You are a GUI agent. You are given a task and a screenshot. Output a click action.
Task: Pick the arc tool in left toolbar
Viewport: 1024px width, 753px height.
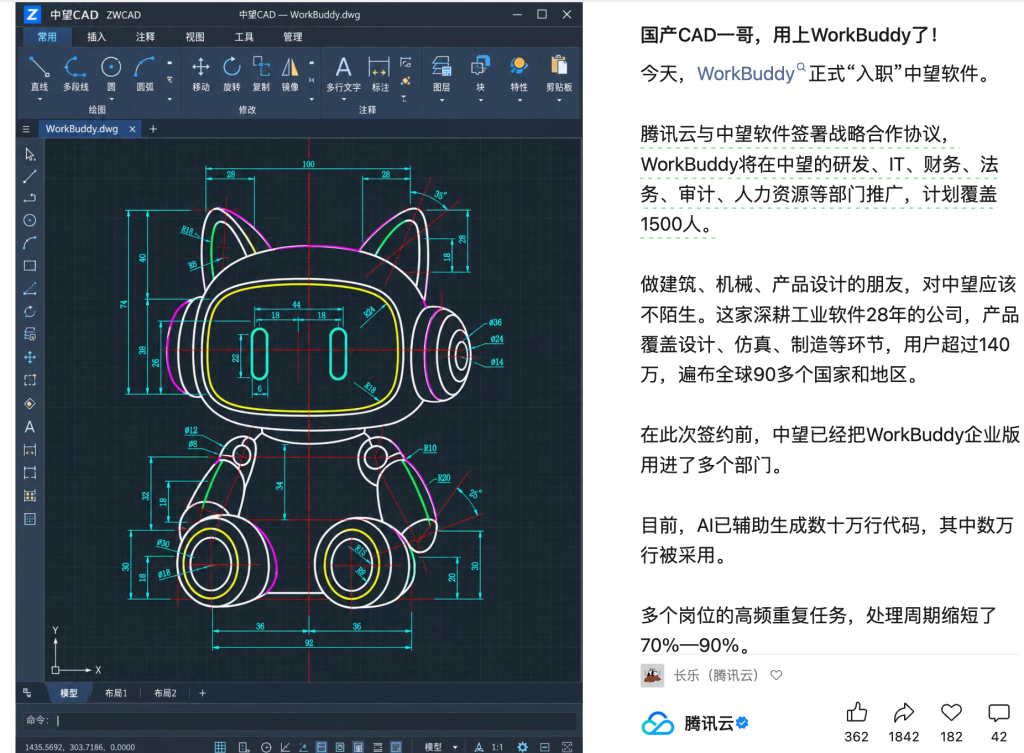[x=29, y=243]
